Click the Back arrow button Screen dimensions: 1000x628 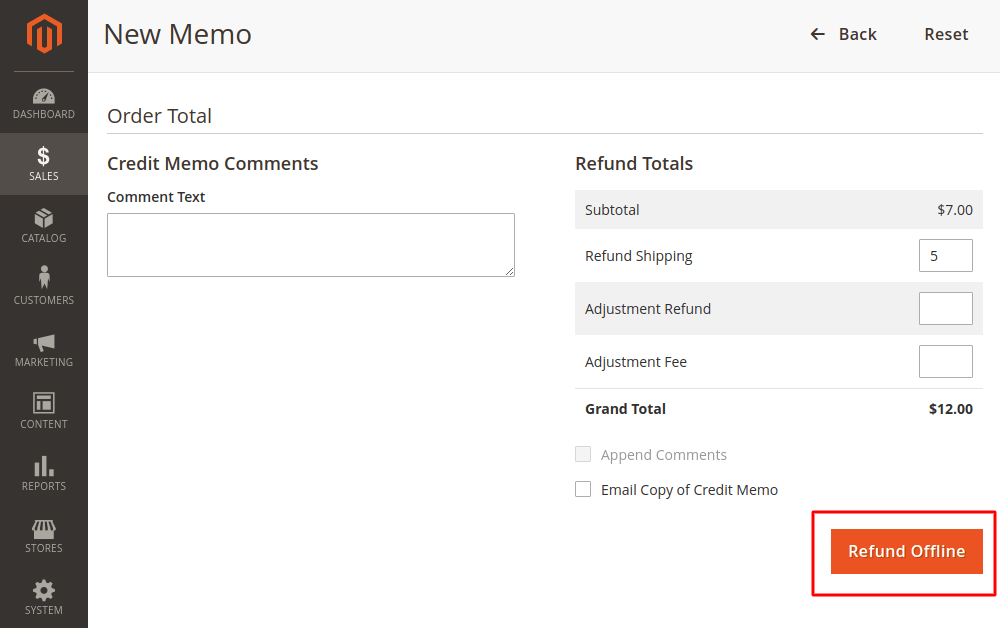click(843, 34)
